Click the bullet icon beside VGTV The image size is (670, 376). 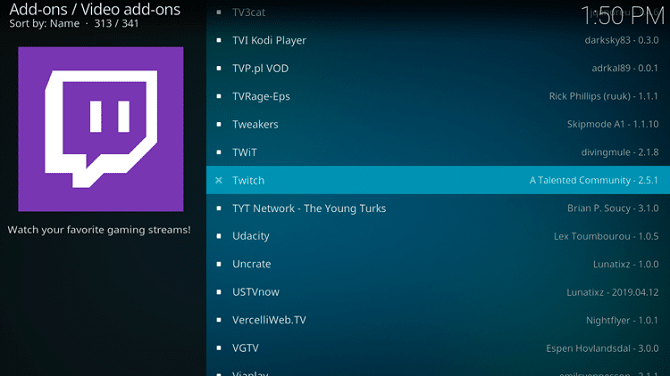[219, 348]
